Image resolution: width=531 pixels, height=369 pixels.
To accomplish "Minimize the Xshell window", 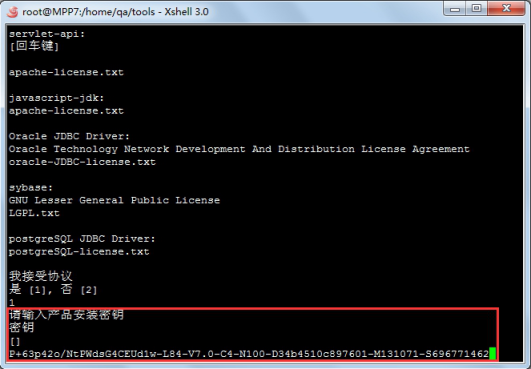I will 455,9.
